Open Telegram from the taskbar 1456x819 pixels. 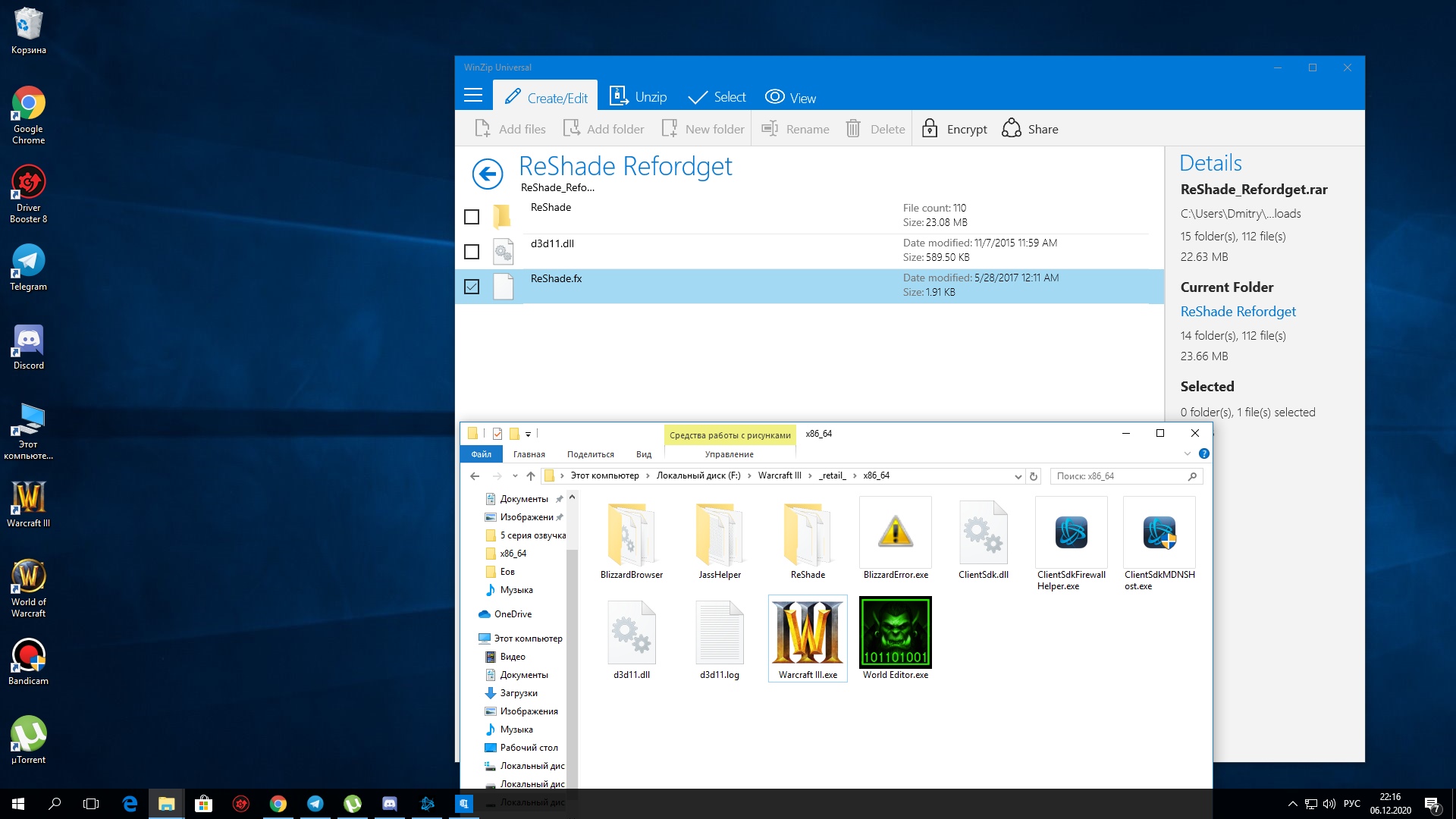point(315,804)
